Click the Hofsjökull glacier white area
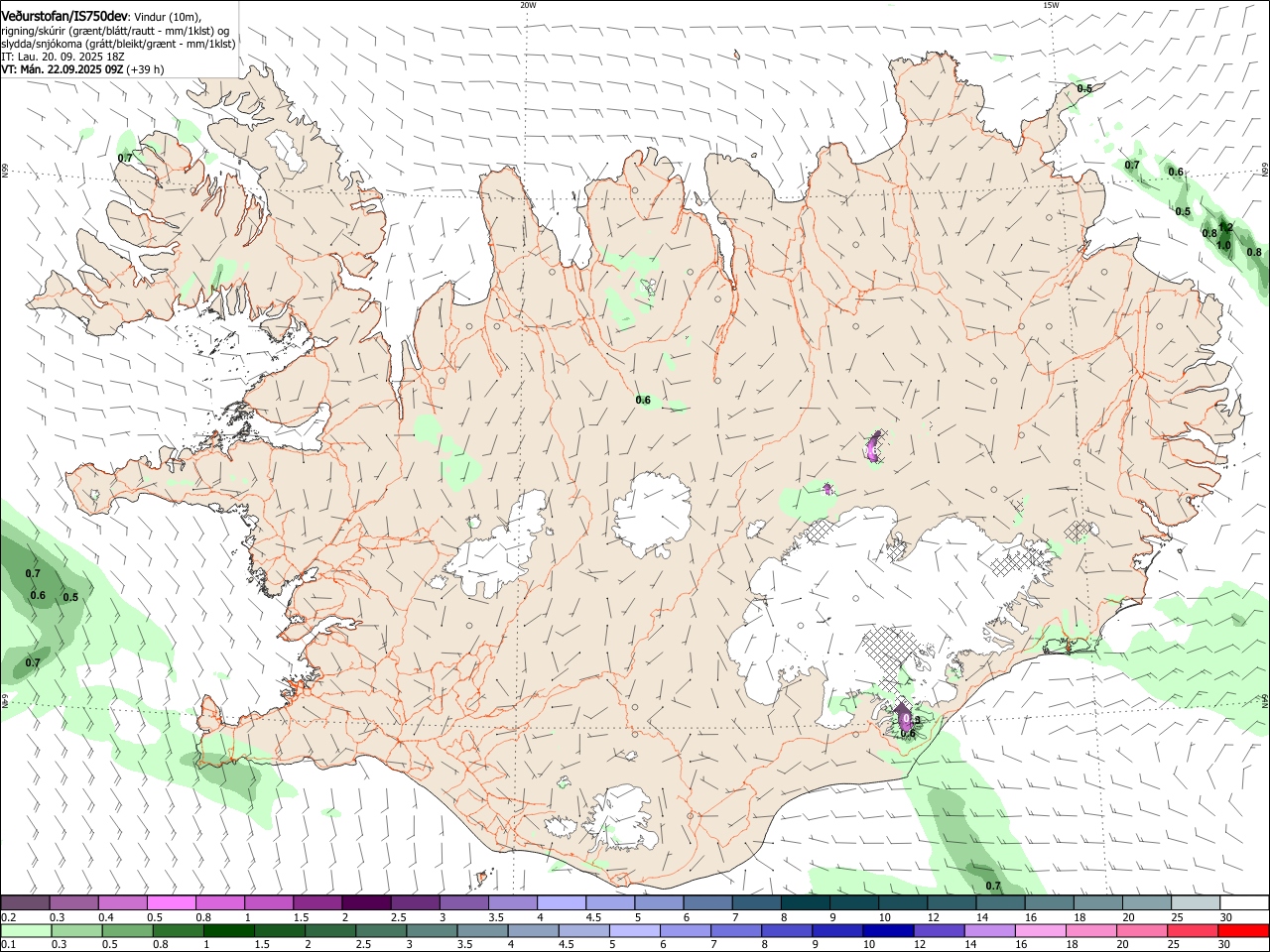 click(x=653, y=516)
